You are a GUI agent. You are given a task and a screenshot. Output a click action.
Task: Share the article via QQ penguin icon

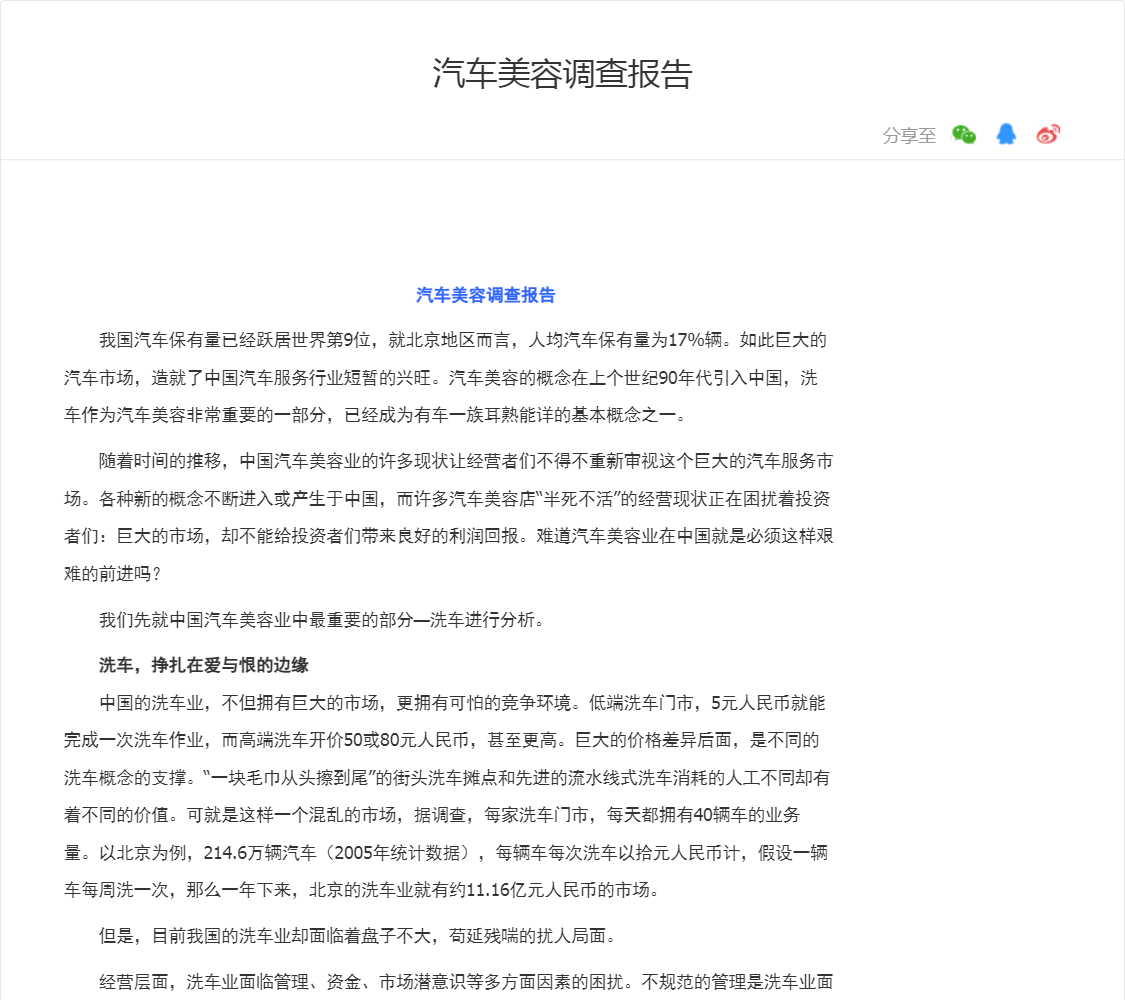[1006, 135]
